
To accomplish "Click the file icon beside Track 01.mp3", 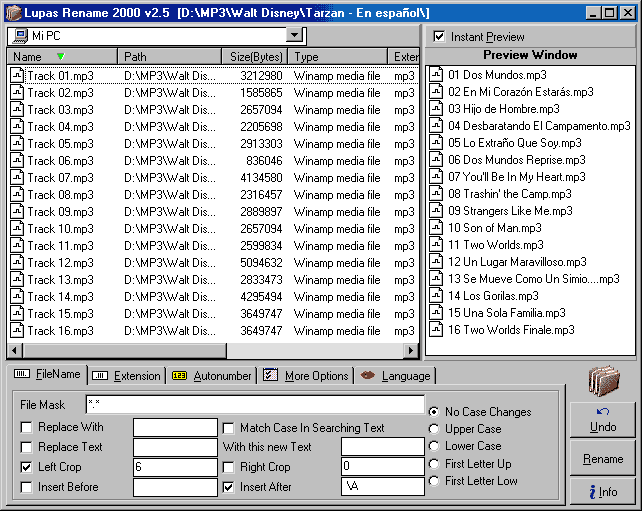I will click(17, 75).
